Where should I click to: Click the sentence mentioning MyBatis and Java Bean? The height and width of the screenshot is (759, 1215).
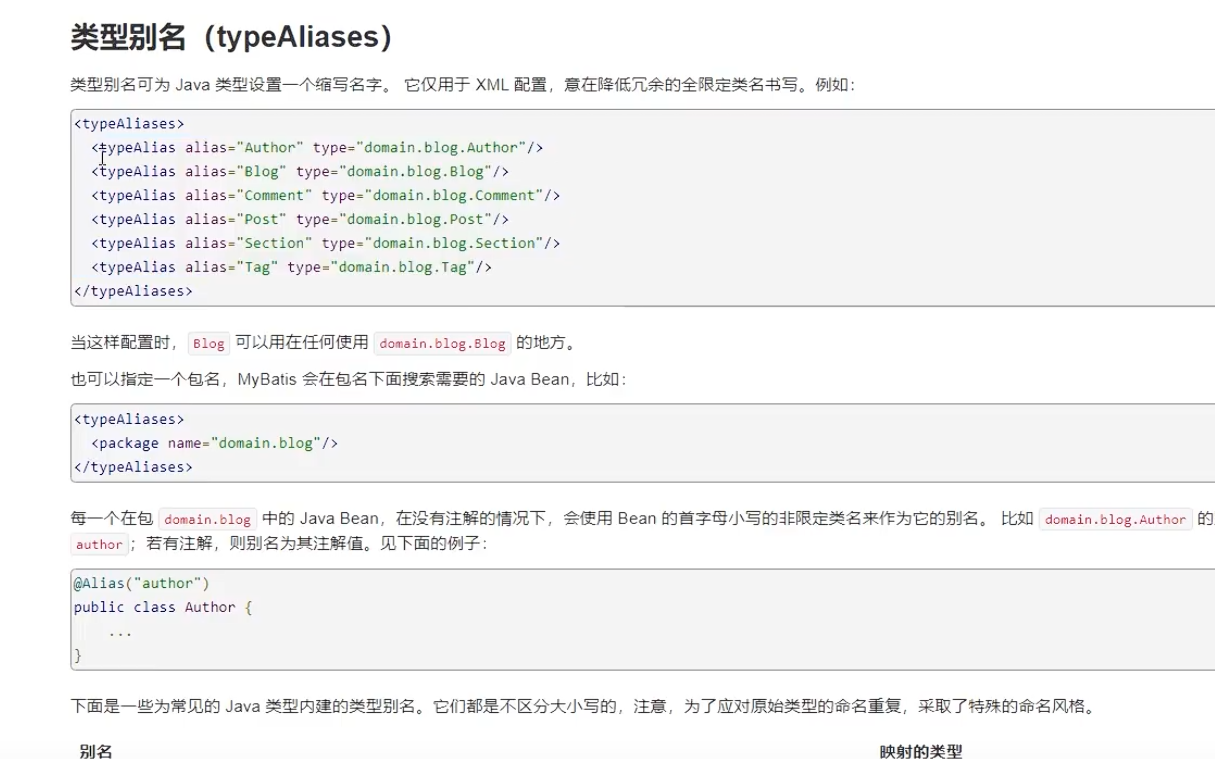click(348, 381)
